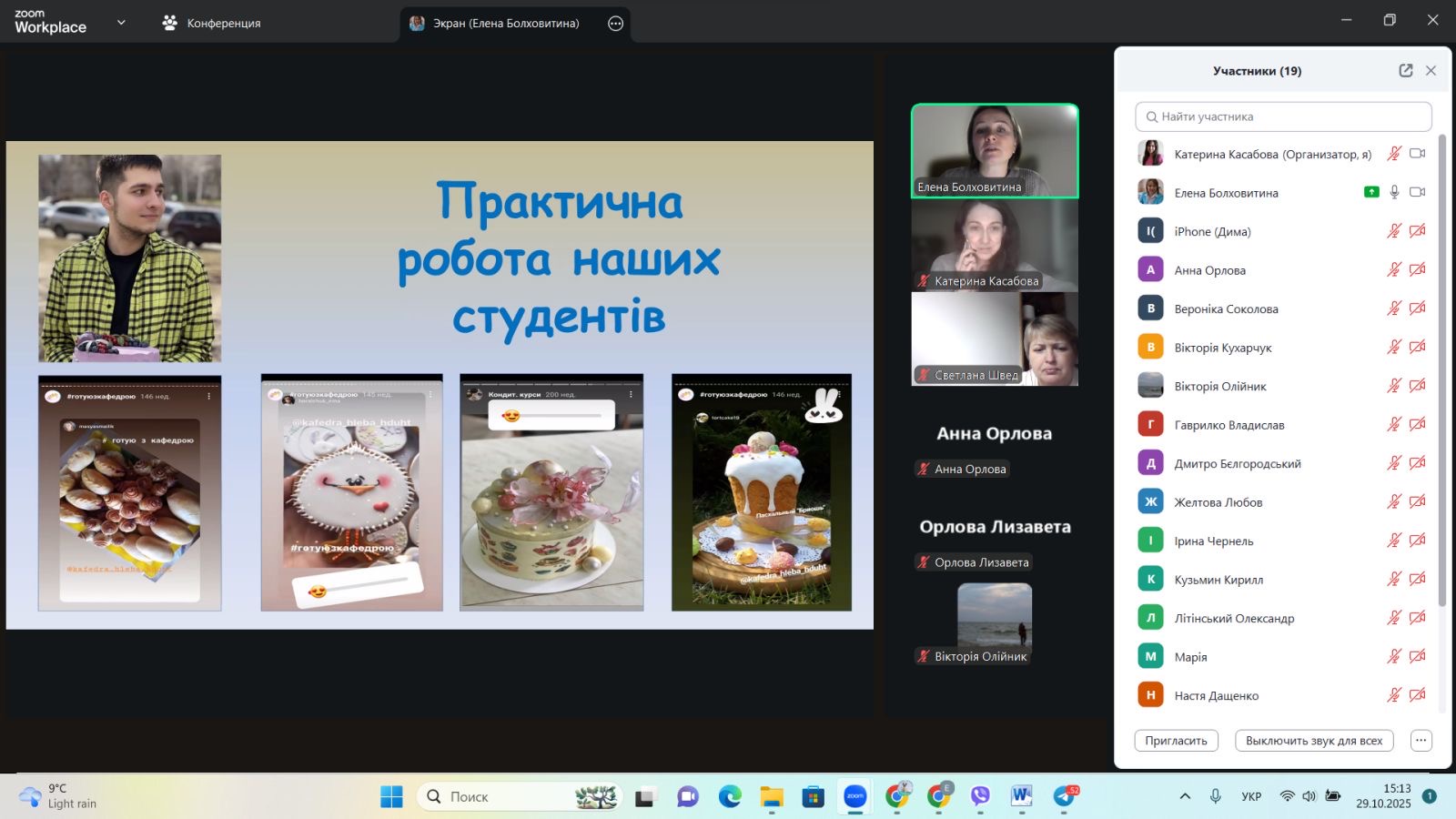
Task: Open more options button at bottom of participants panel
Action: [x=1421, y=741]
